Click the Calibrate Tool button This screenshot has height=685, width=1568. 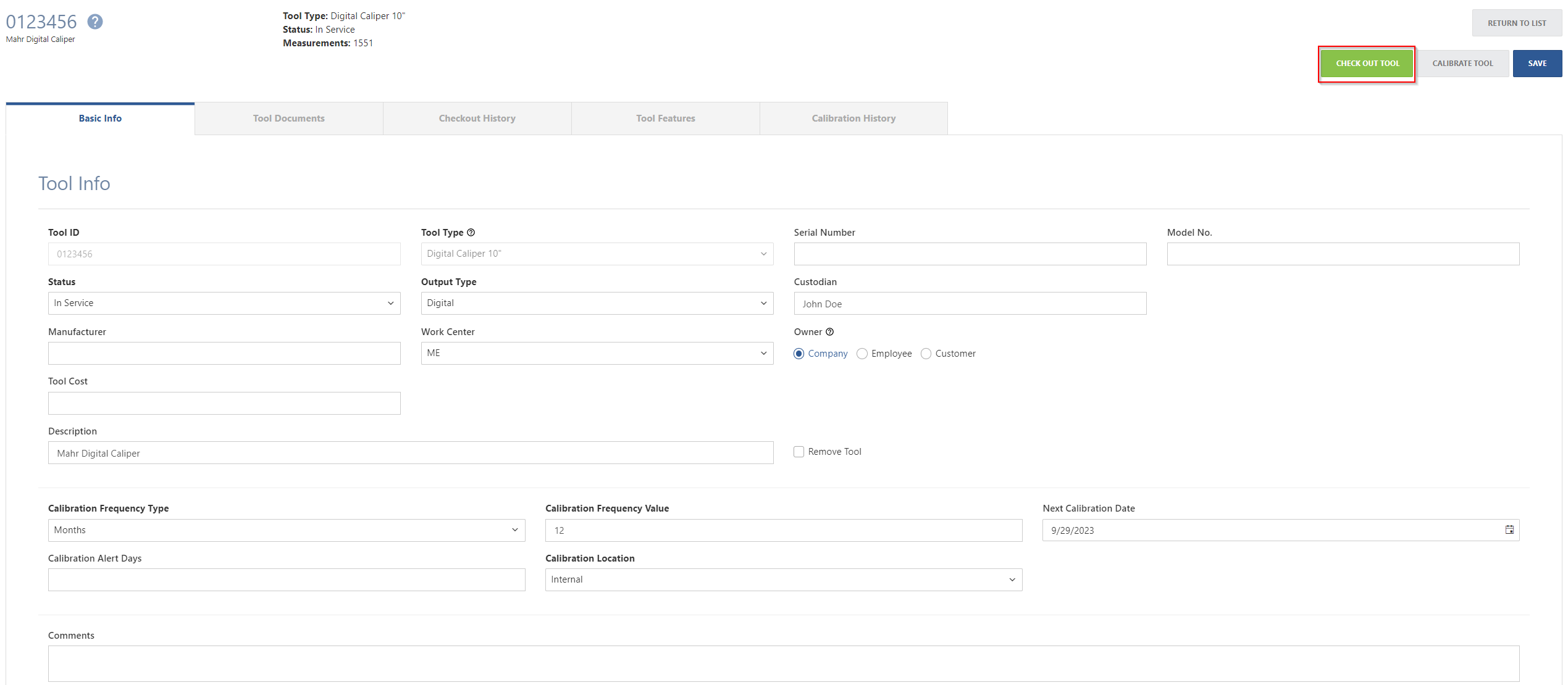pyautogui.click(x=1462, y=64)
